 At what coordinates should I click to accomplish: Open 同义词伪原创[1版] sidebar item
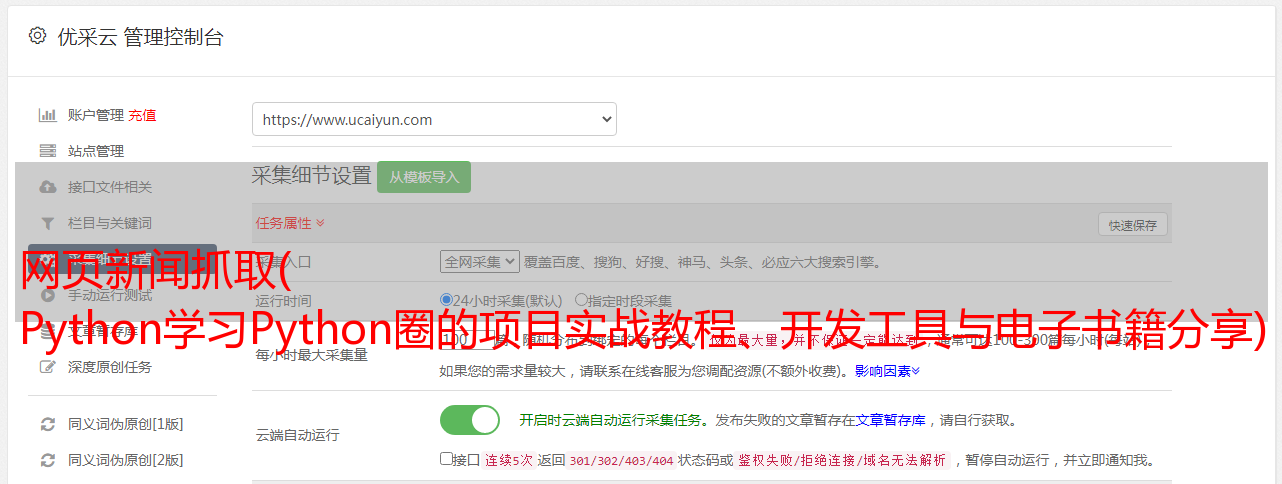[126, 424]
